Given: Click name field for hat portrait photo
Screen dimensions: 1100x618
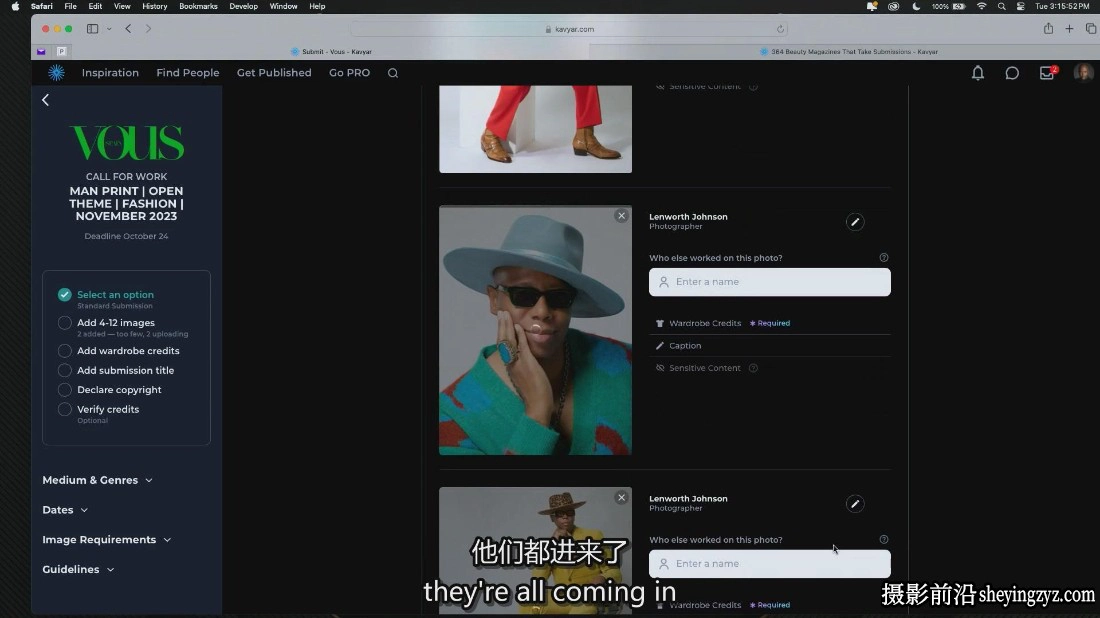Looking at the screenshot, I should click(770, 282).
